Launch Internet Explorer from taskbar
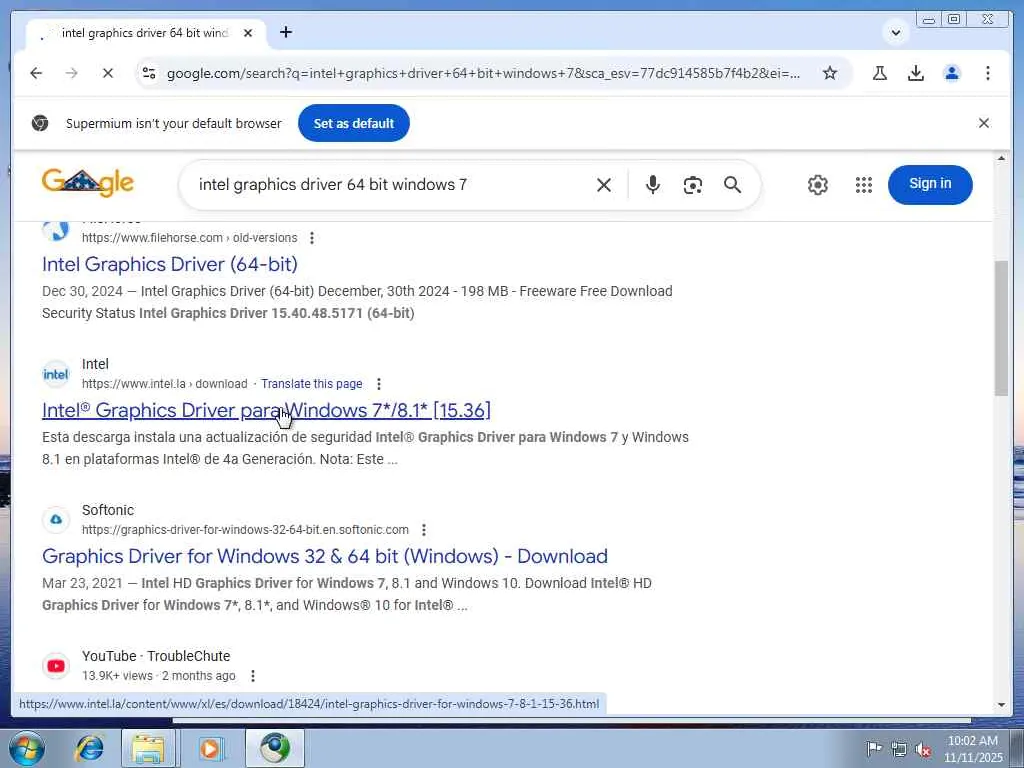 click(x=89, y=748)
